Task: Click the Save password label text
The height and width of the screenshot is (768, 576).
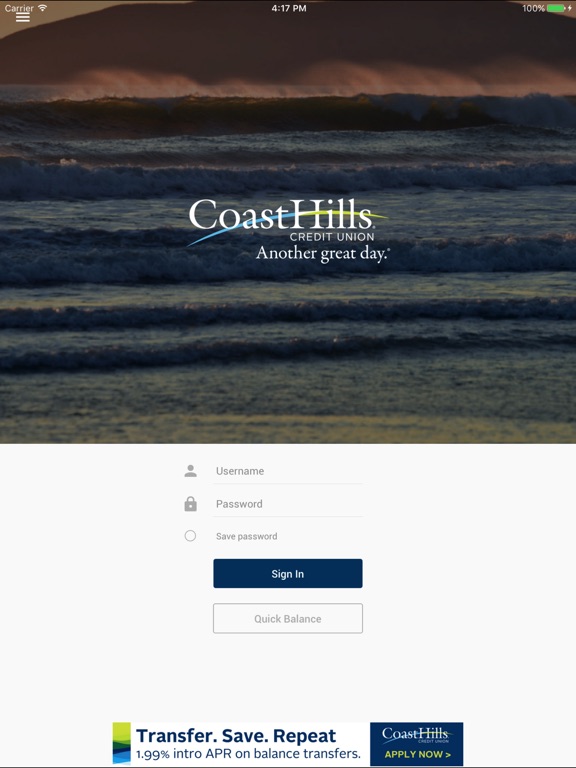Action: pyautogui.click(x=246, y=536)
